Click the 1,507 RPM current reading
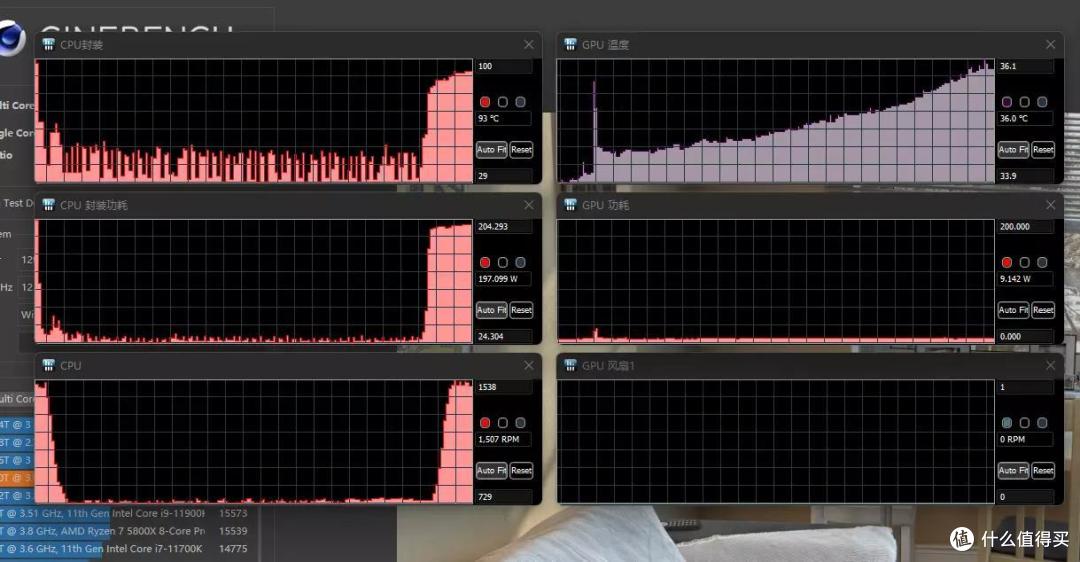 click(x=503, y=439)
